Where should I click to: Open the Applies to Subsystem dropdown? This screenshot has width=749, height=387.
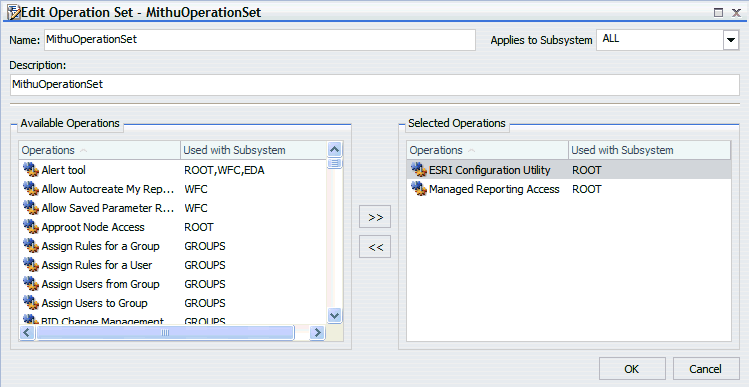(x=730, y=40)
